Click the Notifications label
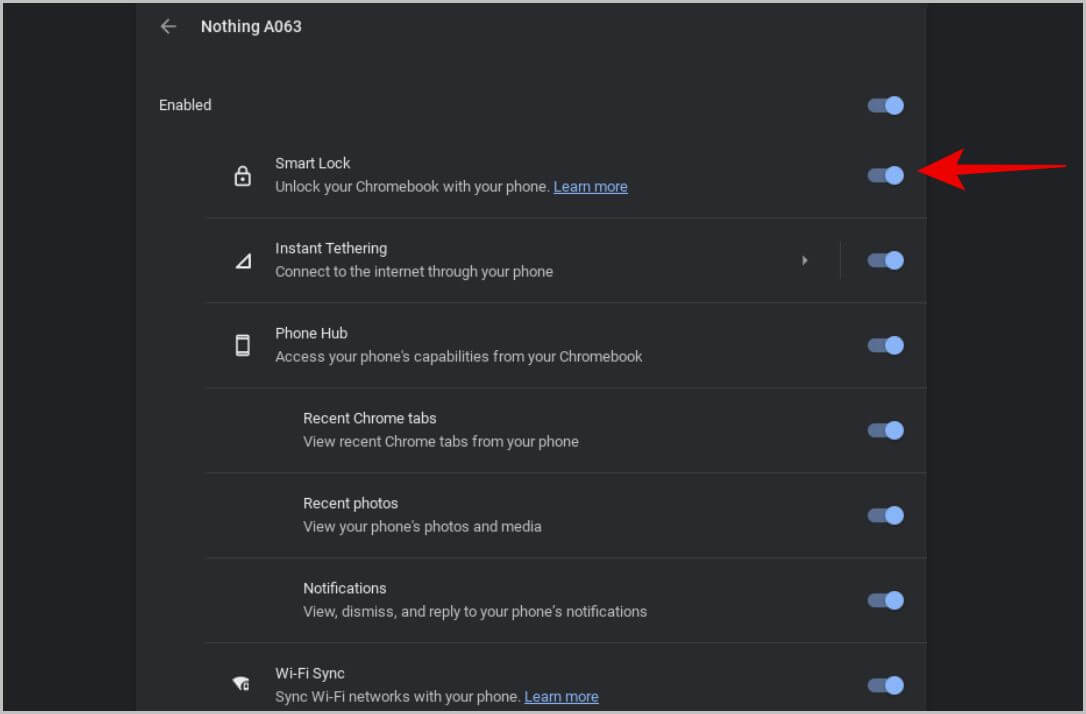 click(345, 588)
